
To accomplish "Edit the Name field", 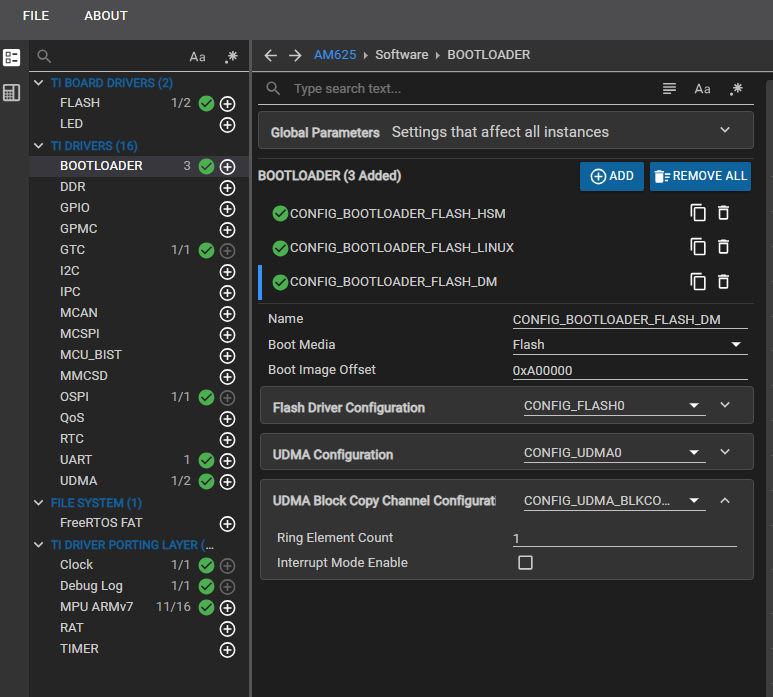I will click(630, 320).
